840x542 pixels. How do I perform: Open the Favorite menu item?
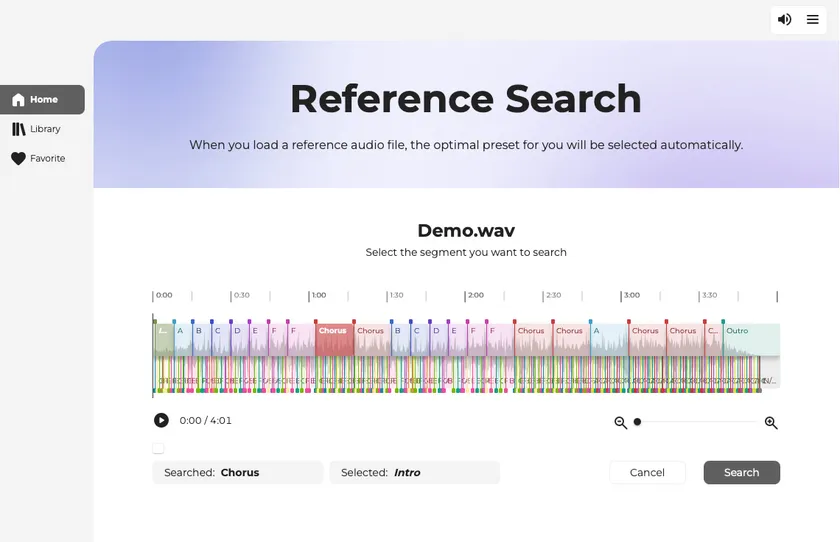(46, 158)
